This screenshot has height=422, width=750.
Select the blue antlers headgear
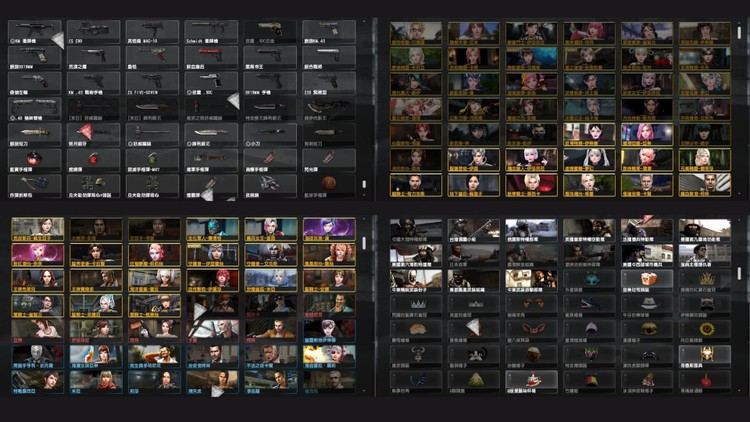click(416, 383)
